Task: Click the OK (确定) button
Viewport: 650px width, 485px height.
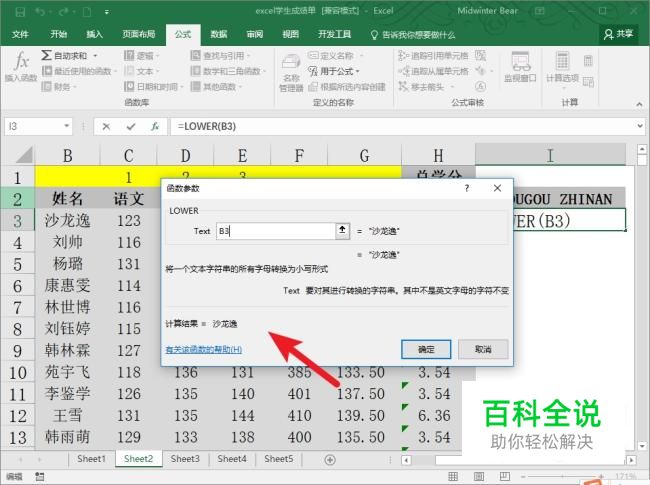Action: (x=426, y=349)
